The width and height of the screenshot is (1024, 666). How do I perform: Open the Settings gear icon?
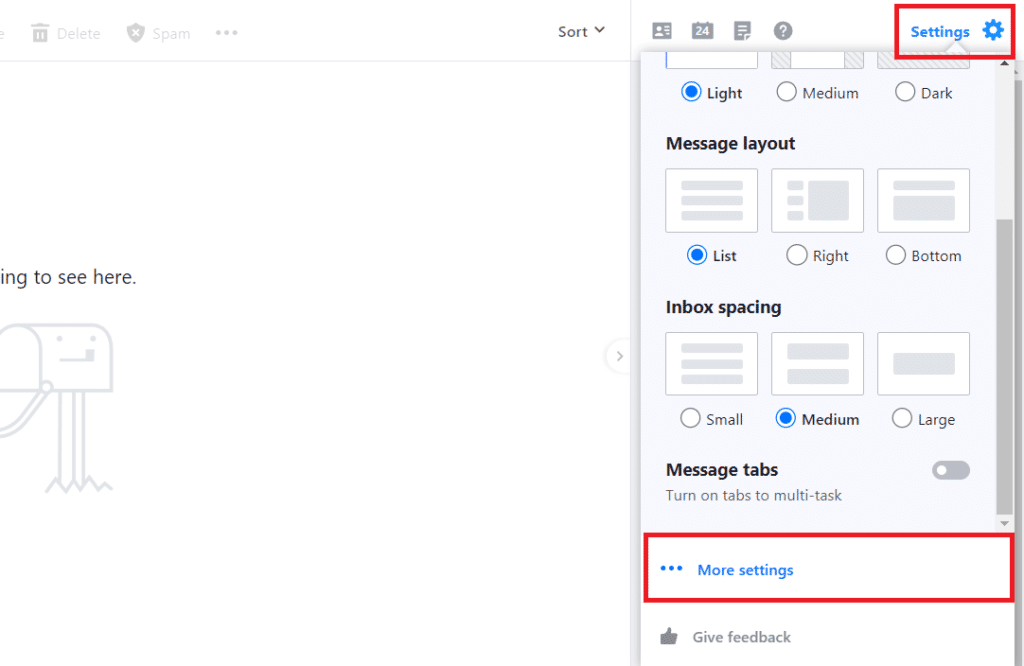point(993,30)
